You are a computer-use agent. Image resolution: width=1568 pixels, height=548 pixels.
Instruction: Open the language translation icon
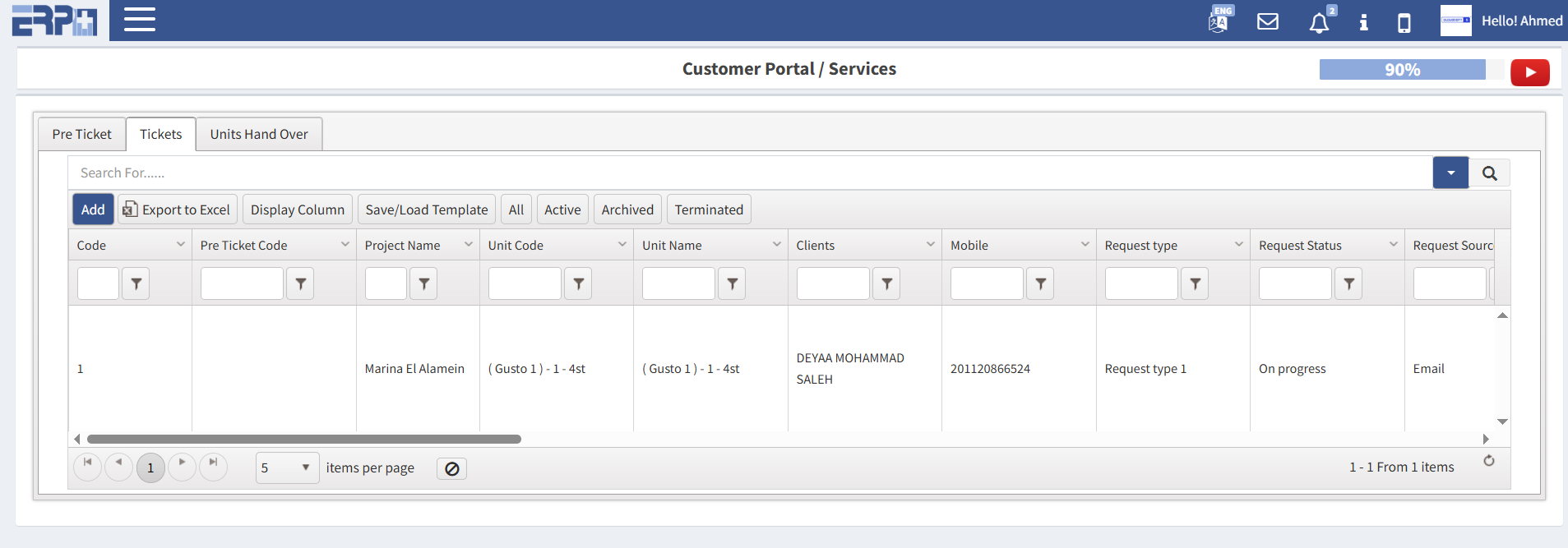click(1219, 21)
